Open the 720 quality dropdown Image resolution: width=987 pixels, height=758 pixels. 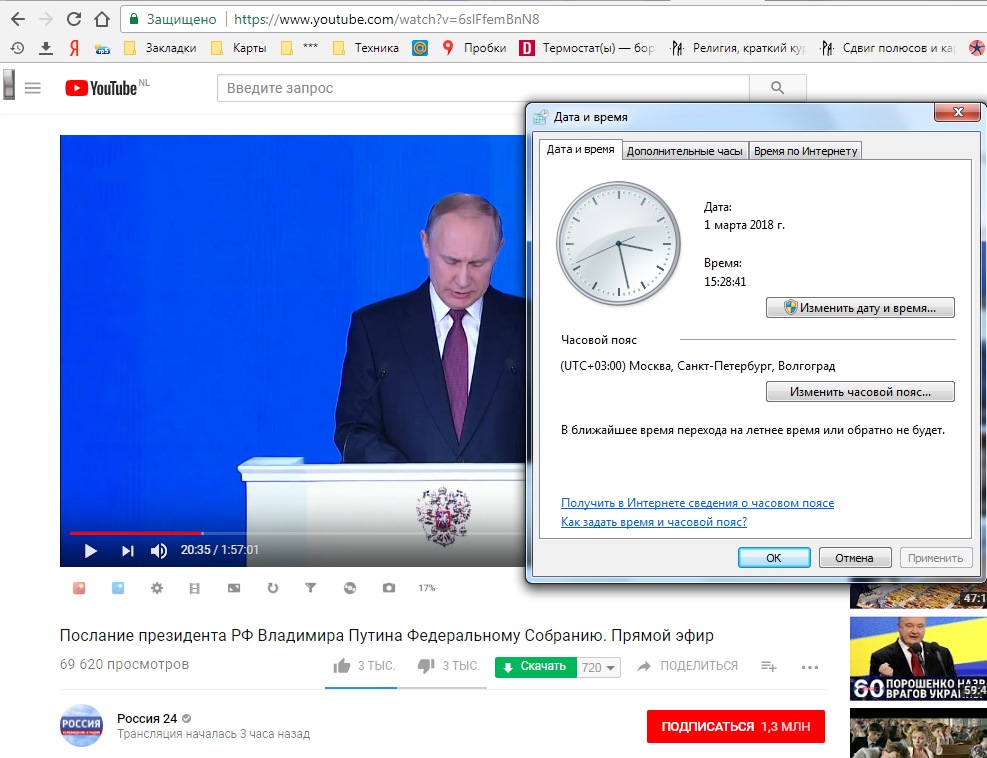(x=599, y=667)
